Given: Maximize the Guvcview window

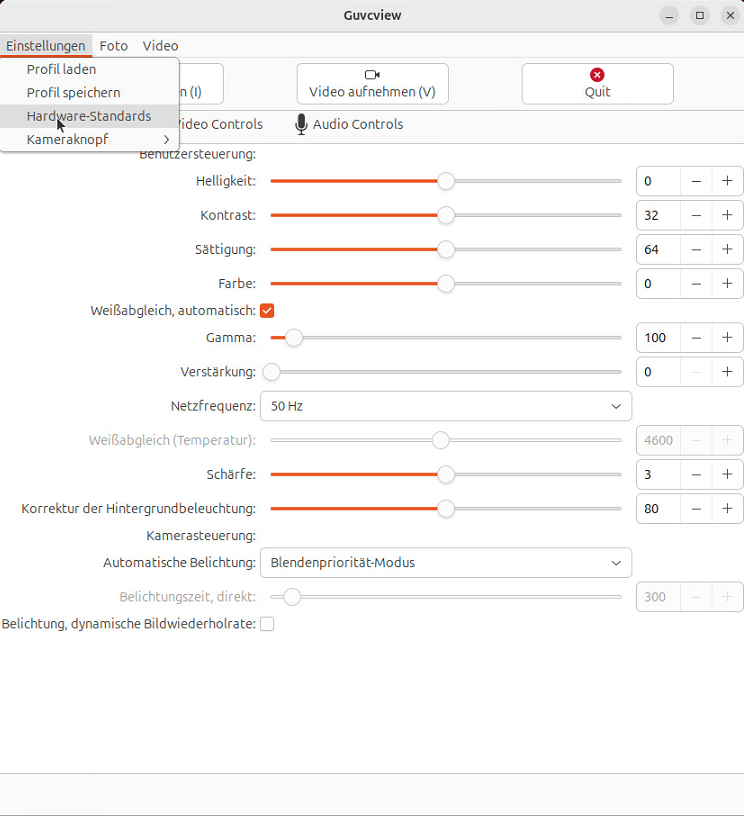Looking at the screenshot, I should [700, 16].
